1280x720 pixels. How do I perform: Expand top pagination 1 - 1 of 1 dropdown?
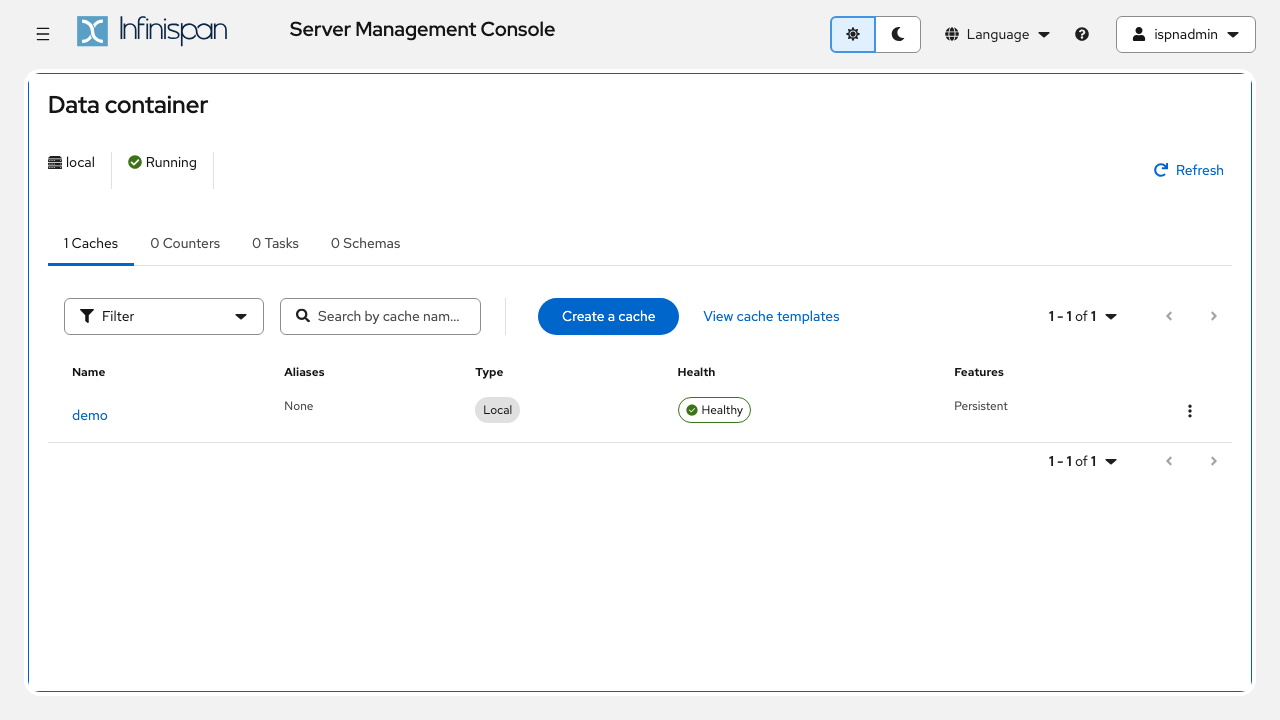point(1083,316)
